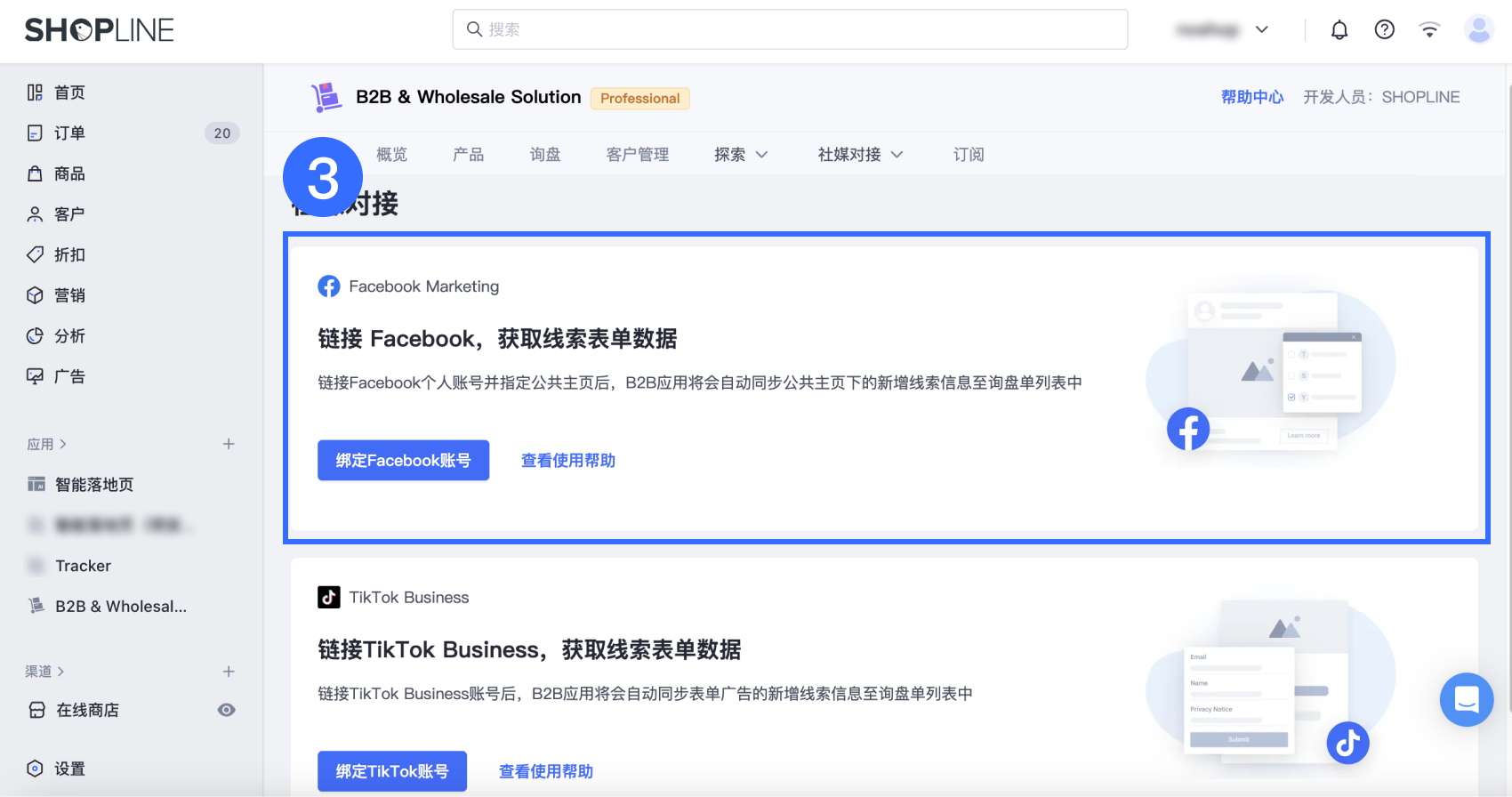1512x797 pixels.
Task: Click the Products (商品) bag icon
Action: 35,173
